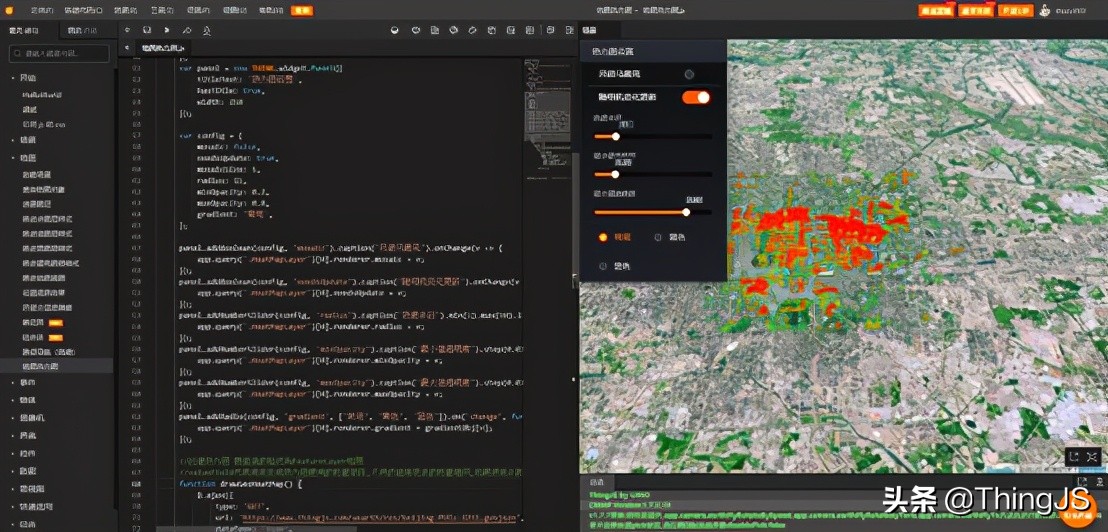The image size is (1108, 532).
Task: Select the unselected radio option beside the orange one
Action: [658, 238]
